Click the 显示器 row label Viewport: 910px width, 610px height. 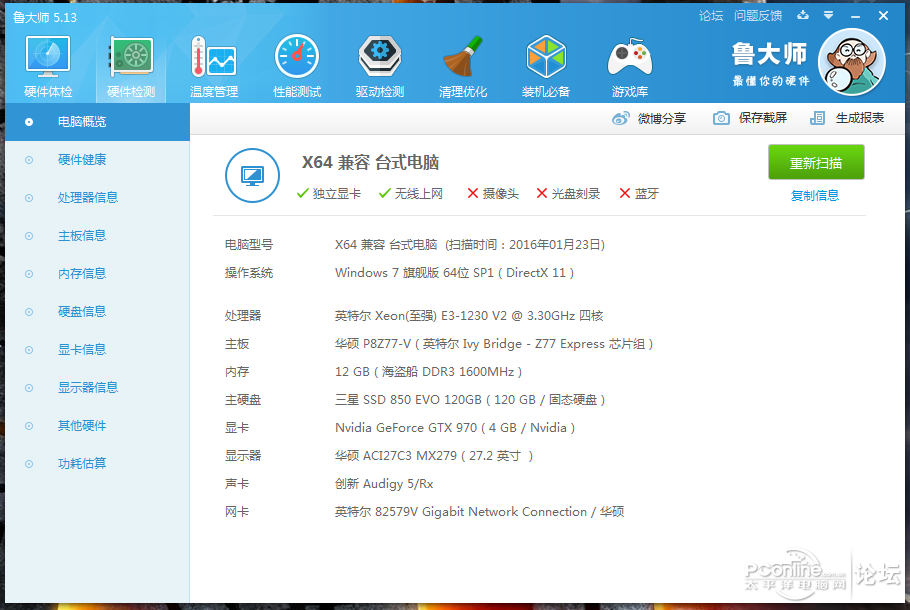(x=243, y=456)
